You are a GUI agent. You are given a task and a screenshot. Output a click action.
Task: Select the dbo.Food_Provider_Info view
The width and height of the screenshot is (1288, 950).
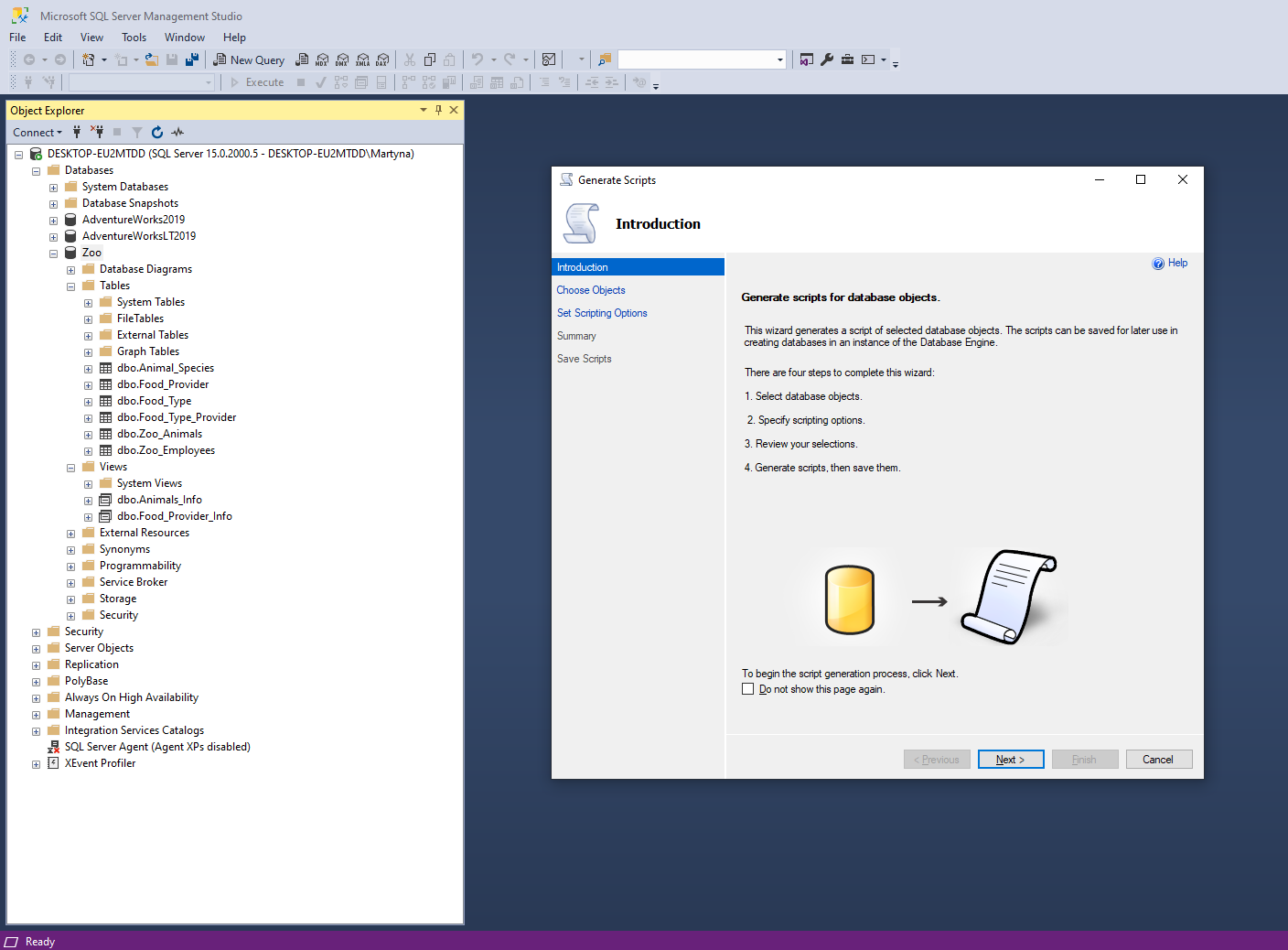[x=174, y=516]
